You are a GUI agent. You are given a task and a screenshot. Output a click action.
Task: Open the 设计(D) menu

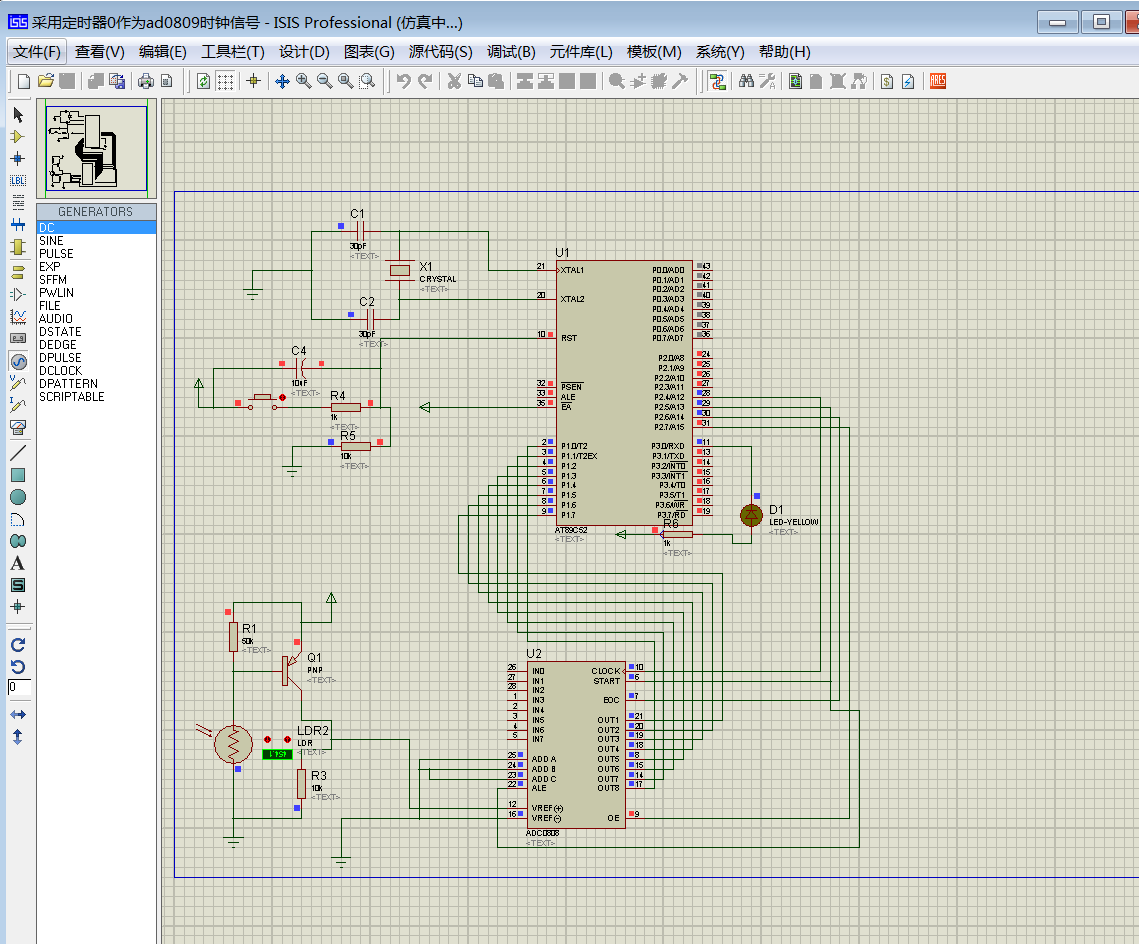pyautogui.click(x=304, y=52)
